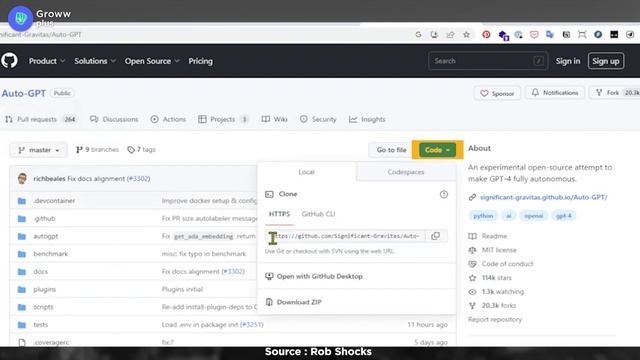Click the Sign up button
The width and height of the screenshot is (640, 360).
click(606, 61)
